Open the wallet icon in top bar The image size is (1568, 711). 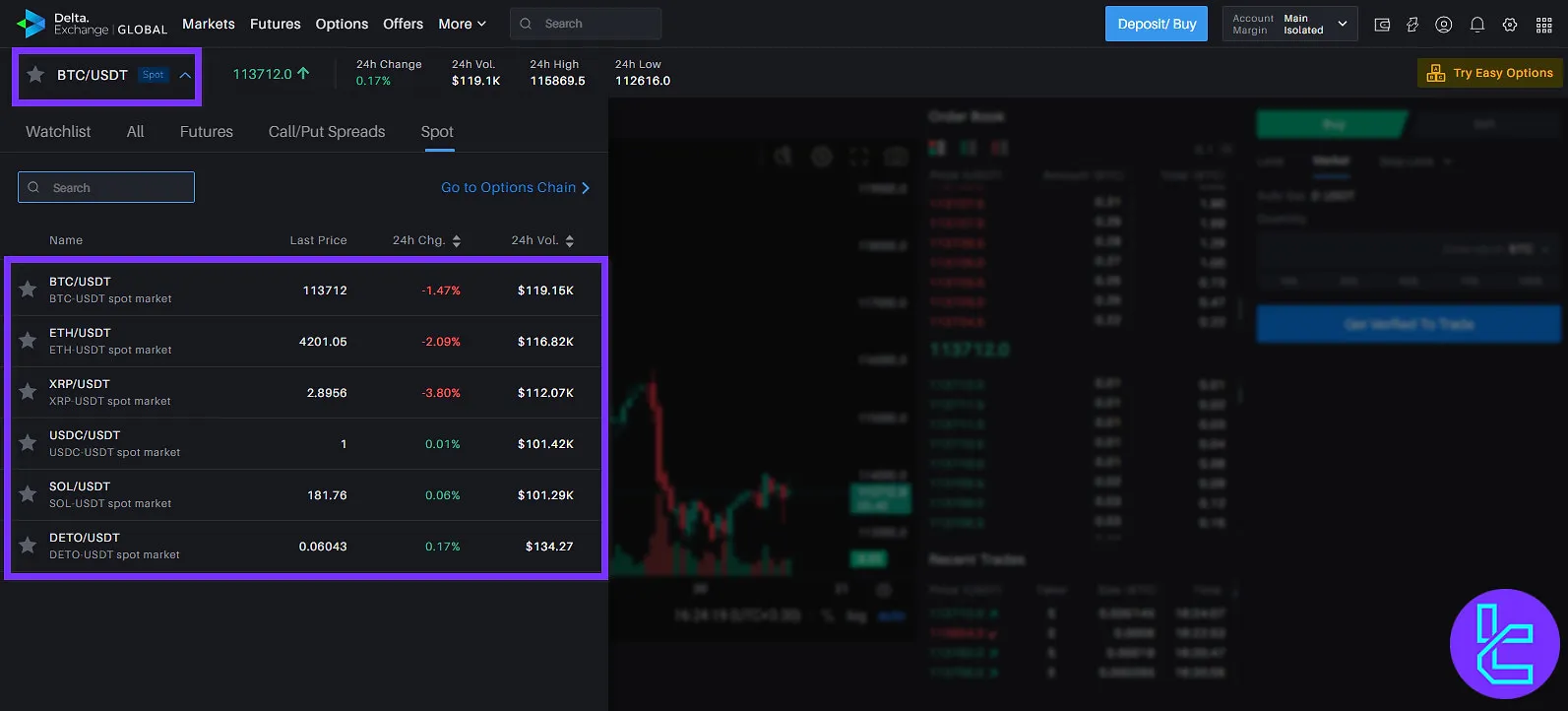[1382, 25]
